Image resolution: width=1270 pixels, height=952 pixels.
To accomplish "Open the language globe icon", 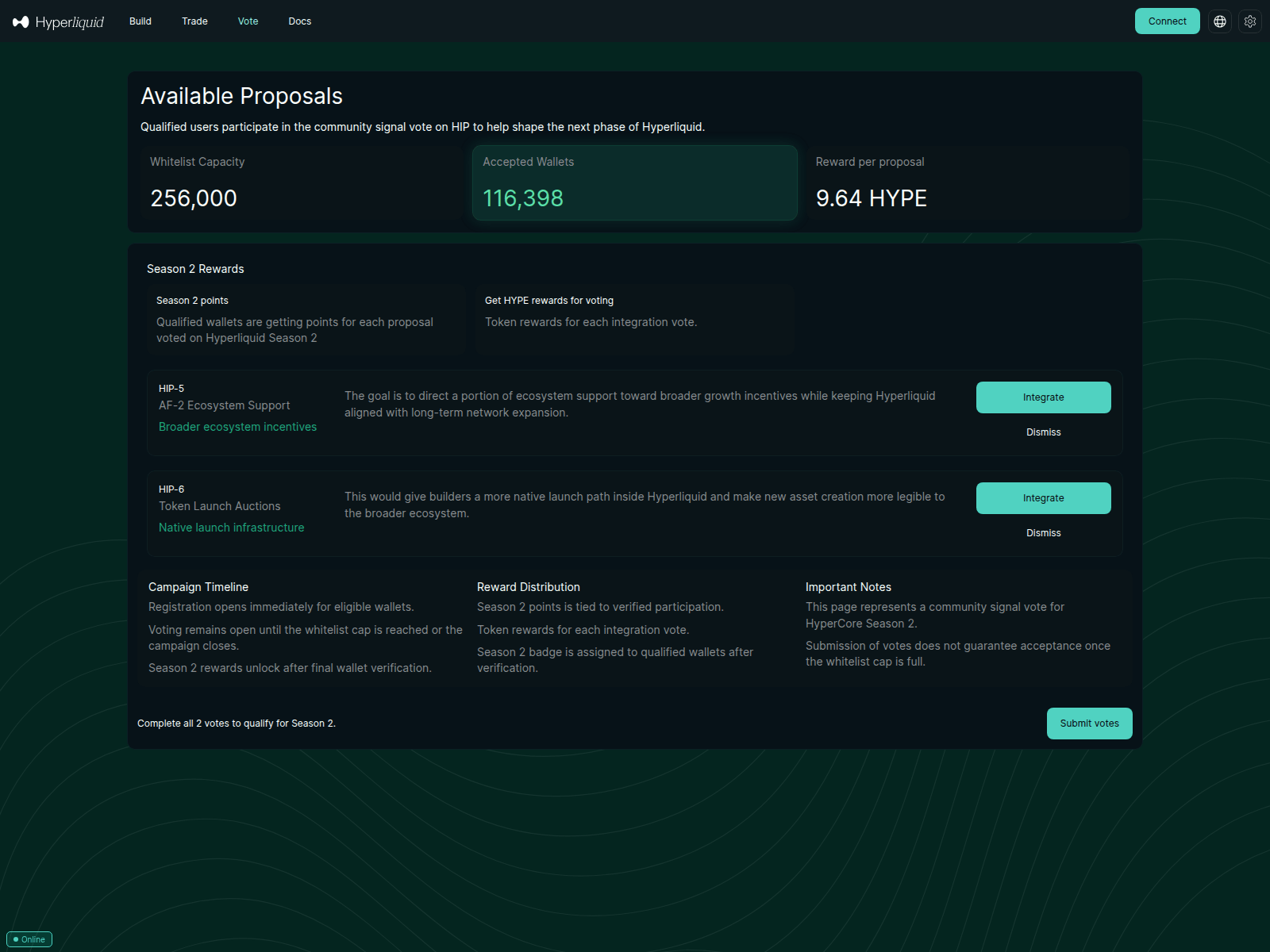I will click(1220, 21).
